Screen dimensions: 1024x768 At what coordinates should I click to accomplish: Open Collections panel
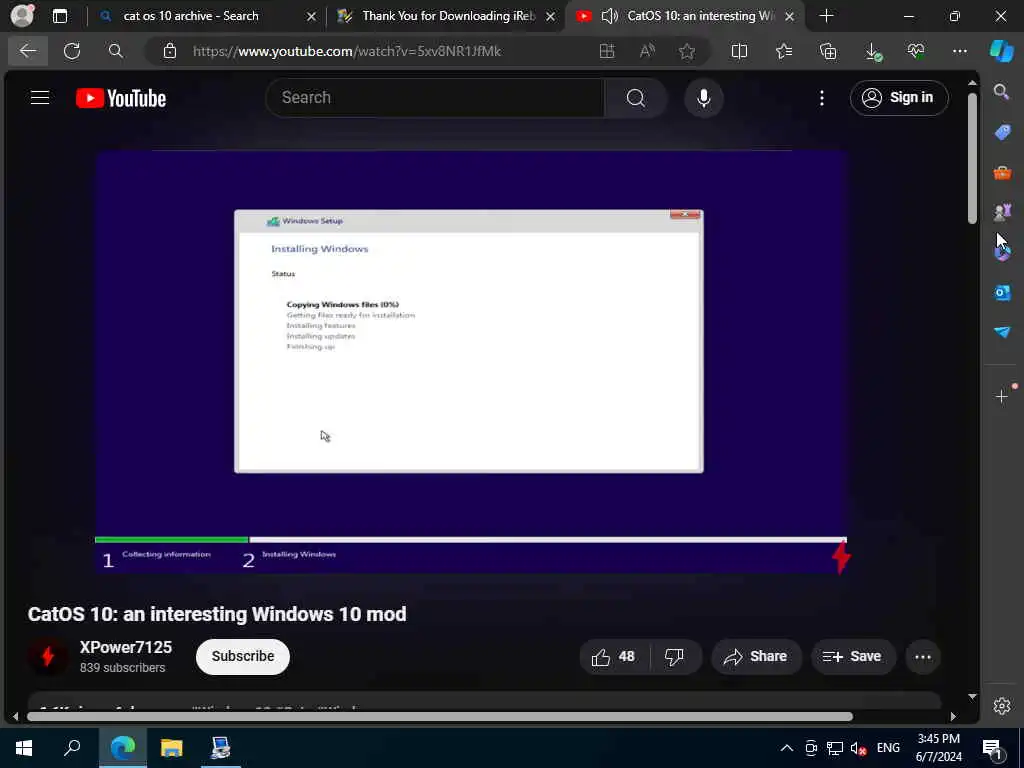tap(828, 51)
